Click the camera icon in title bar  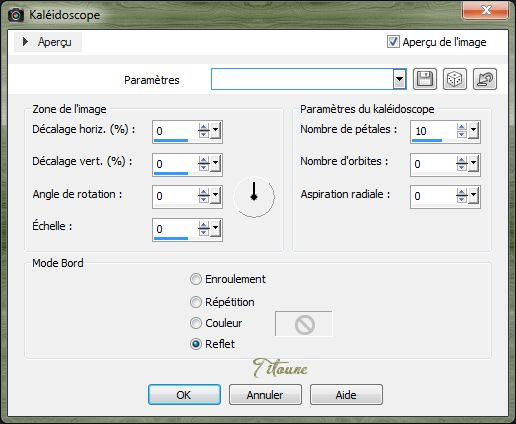pos(16,15)
